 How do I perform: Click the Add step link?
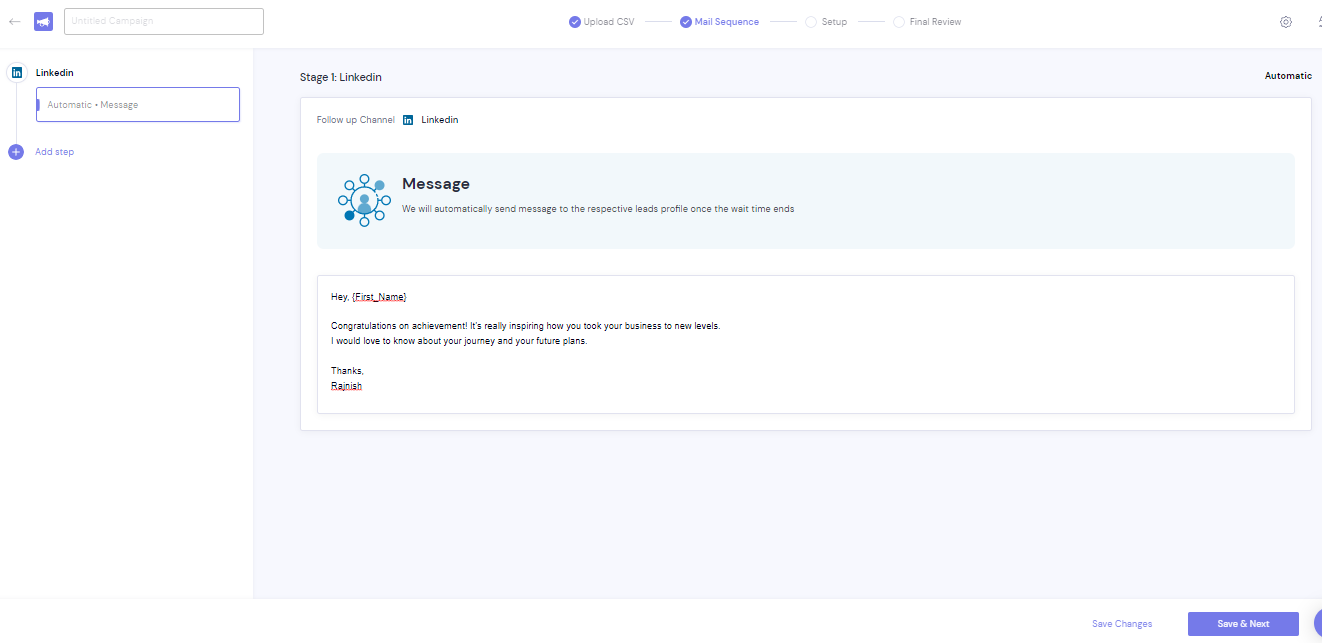click(54, 152)
